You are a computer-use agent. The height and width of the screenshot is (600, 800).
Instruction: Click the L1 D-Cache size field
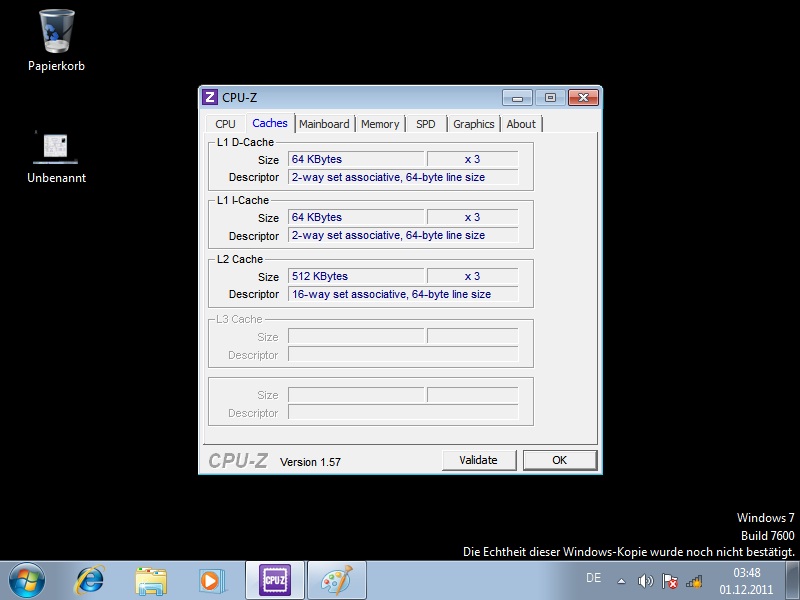(356, 159)
